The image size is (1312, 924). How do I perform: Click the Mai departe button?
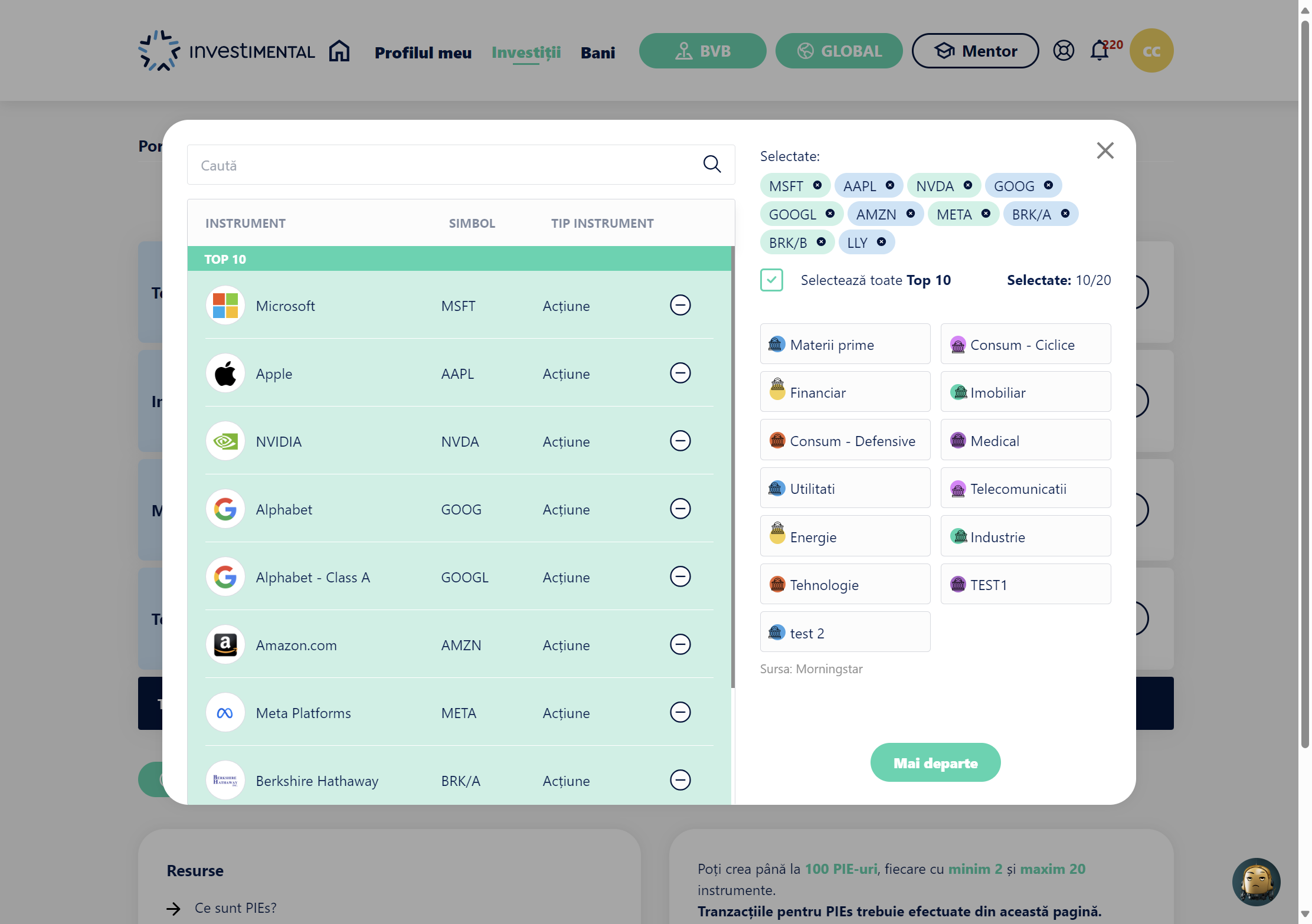[x=935, y=762]
